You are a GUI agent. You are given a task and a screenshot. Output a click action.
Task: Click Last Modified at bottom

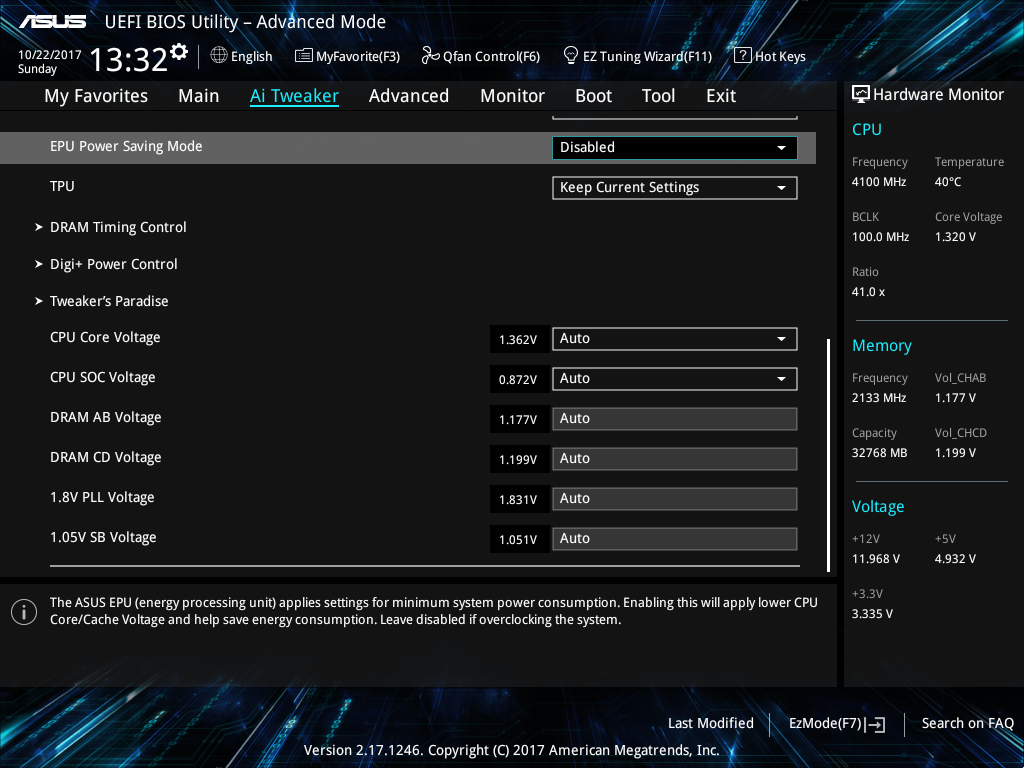click(711, 723)
